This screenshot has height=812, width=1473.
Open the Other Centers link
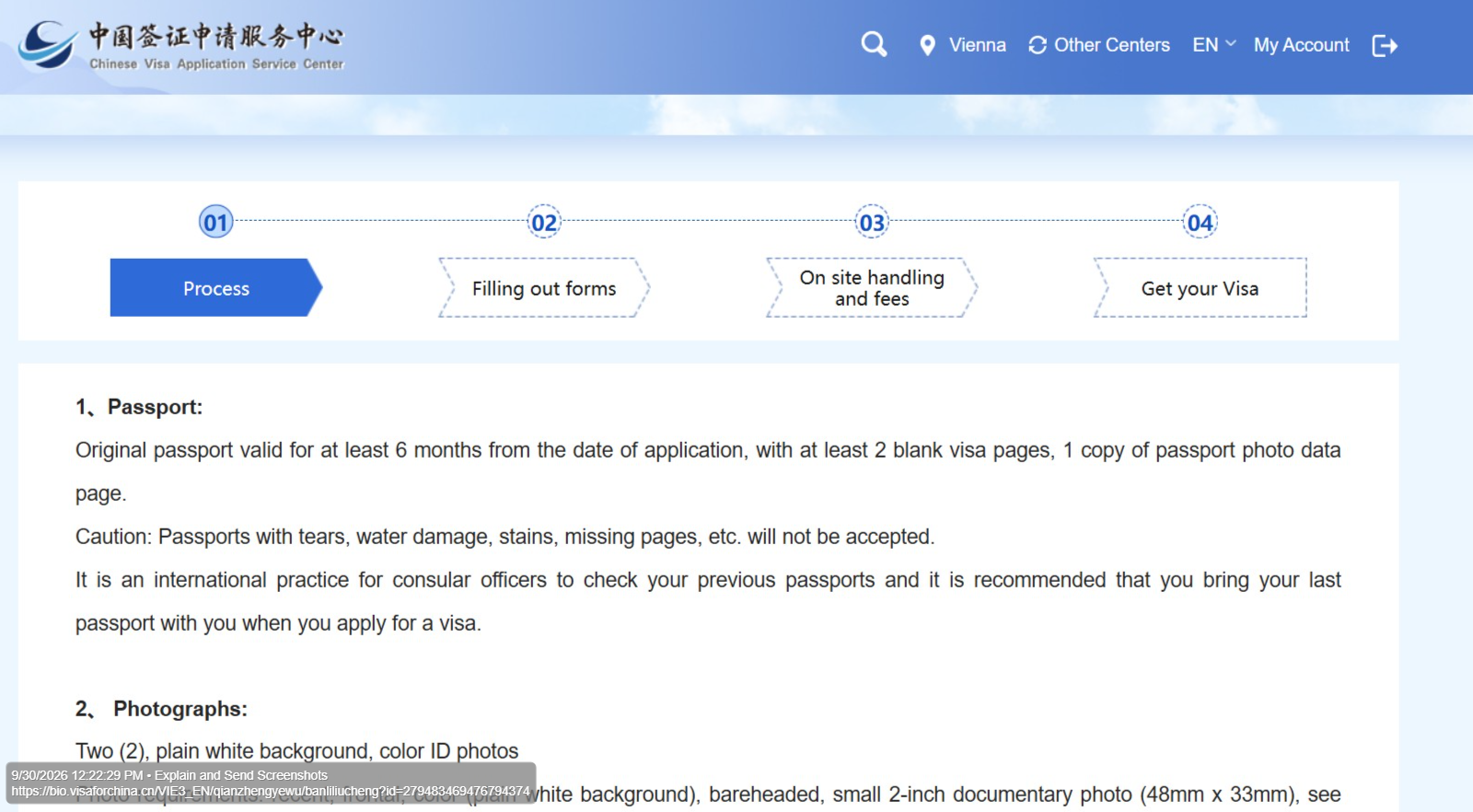1111,45
